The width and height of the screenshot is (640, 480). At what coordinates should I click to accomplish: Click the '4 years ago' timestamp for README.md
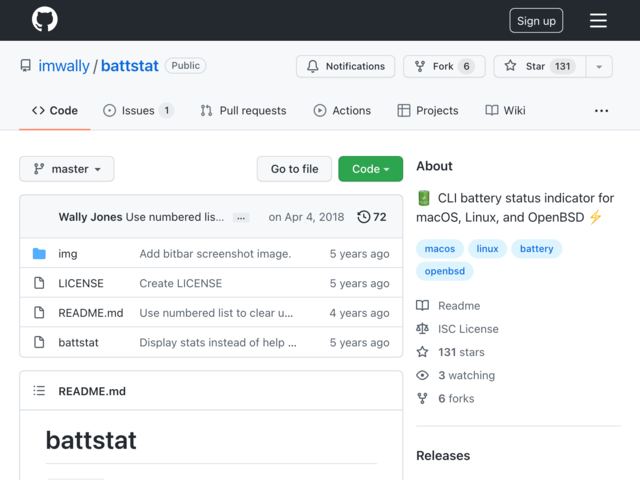pyautogui.click(x=359, y=313)
